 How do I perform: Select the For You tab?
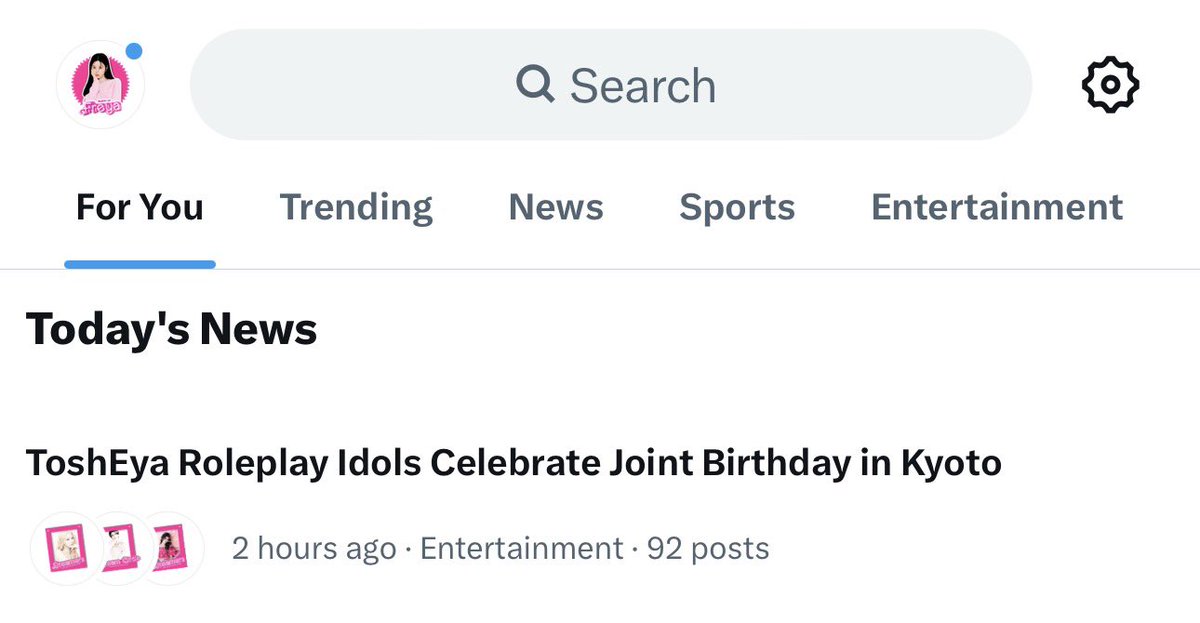pos(140,207)
